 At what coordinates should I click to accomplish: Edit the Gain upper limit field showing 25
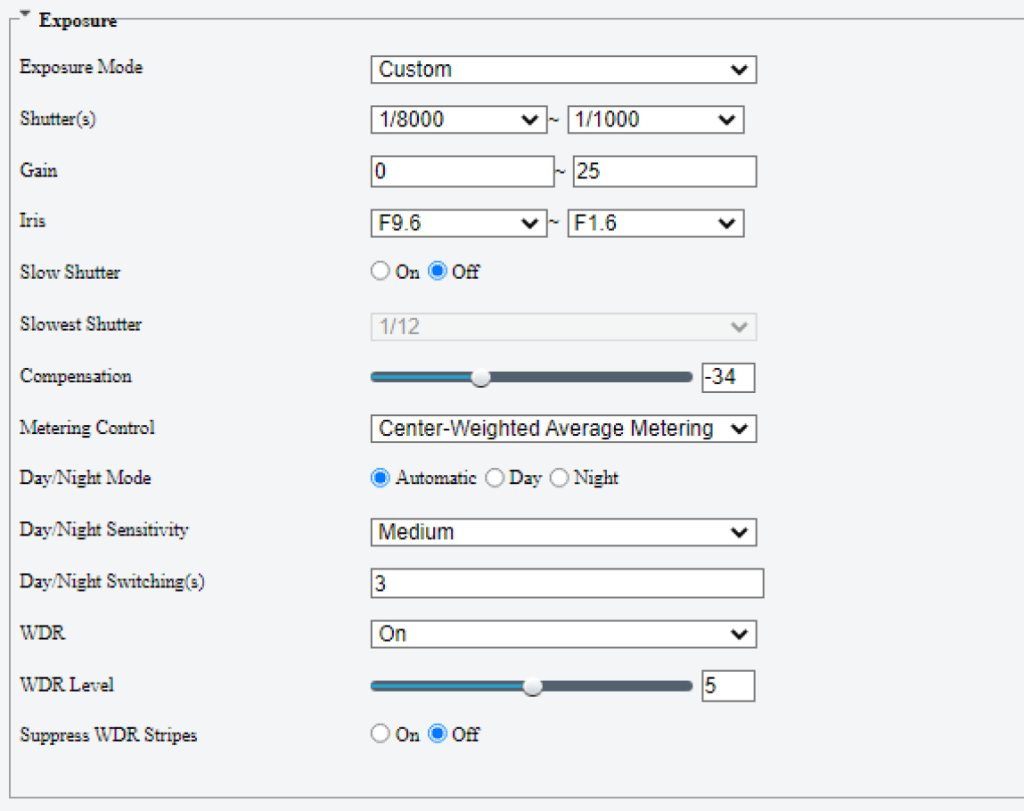[663, 171]
